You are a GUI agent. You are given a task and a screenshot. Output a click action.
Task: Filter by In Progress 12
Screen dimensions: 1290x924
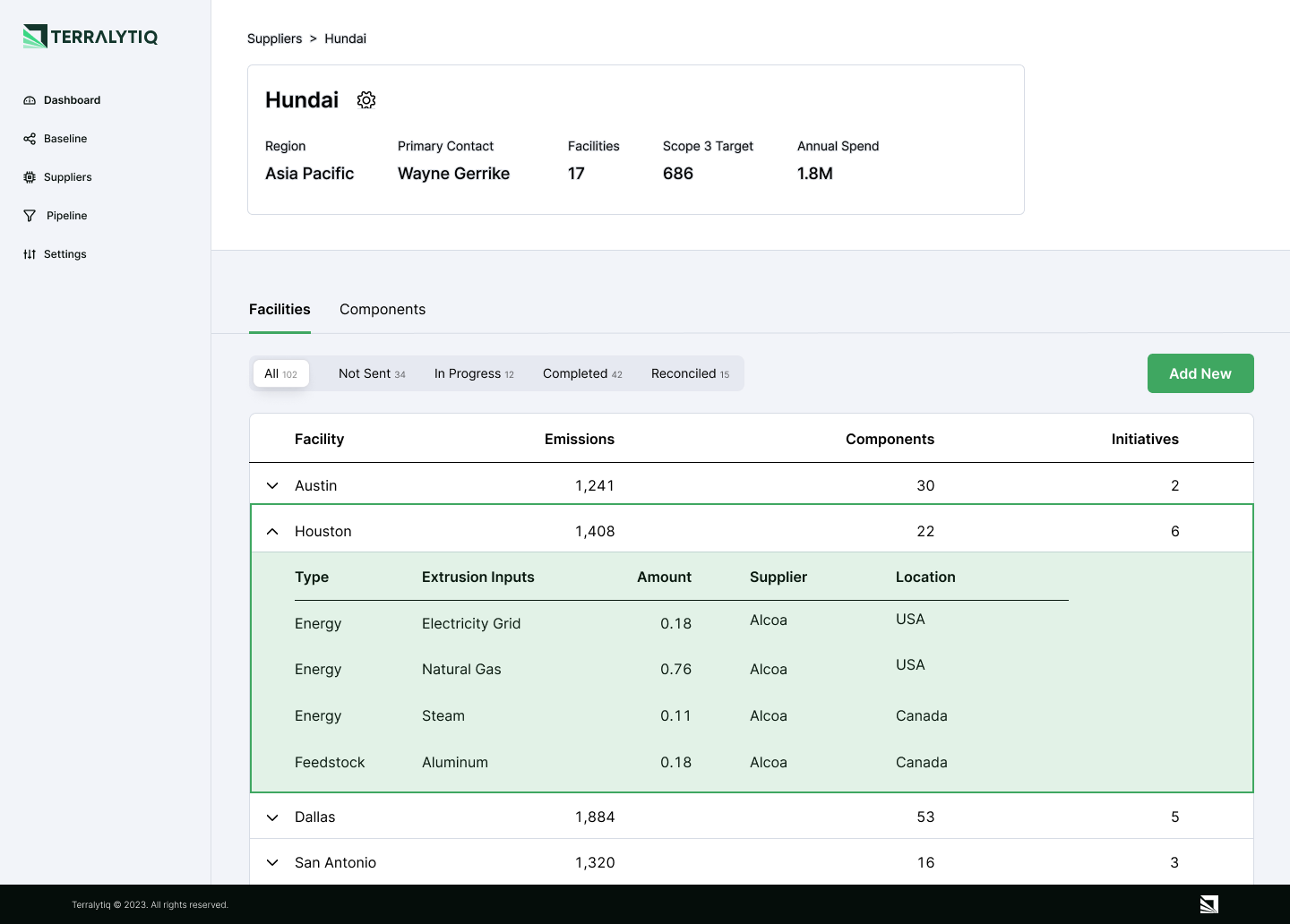[x=474, y=373]
